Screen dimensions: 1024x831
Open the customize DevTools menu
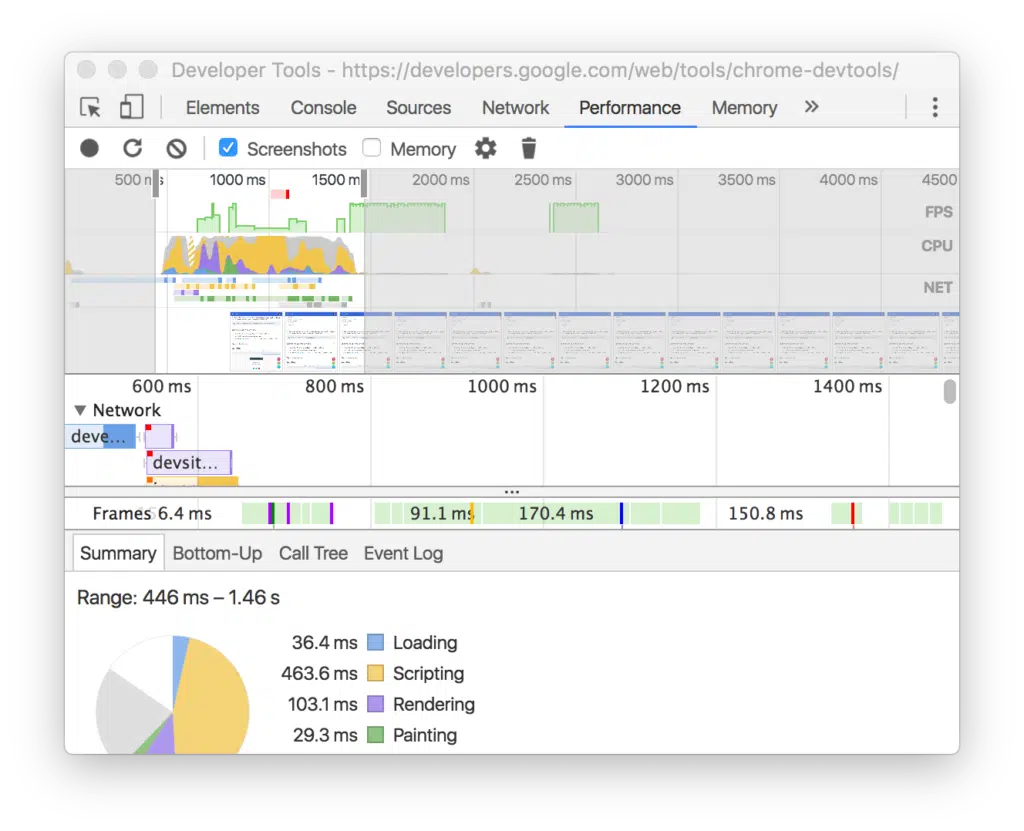click(934, 107)
